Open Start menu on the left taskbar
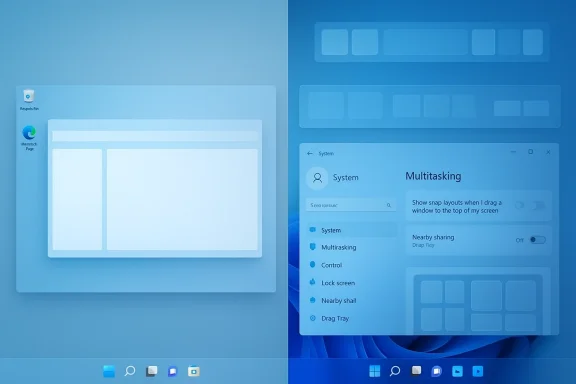This screenshot has width=576, height=384. (109, 371)
